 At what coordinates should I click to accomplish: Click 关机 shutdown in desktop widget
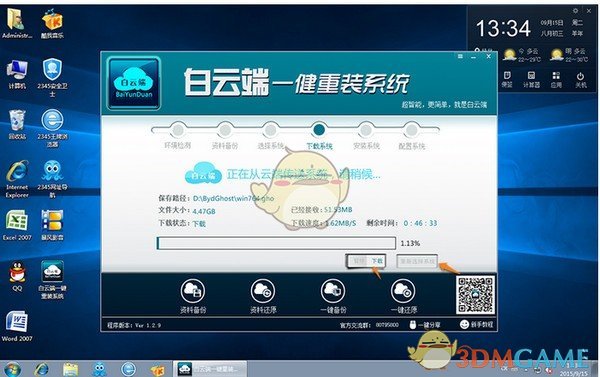[580, 79]
